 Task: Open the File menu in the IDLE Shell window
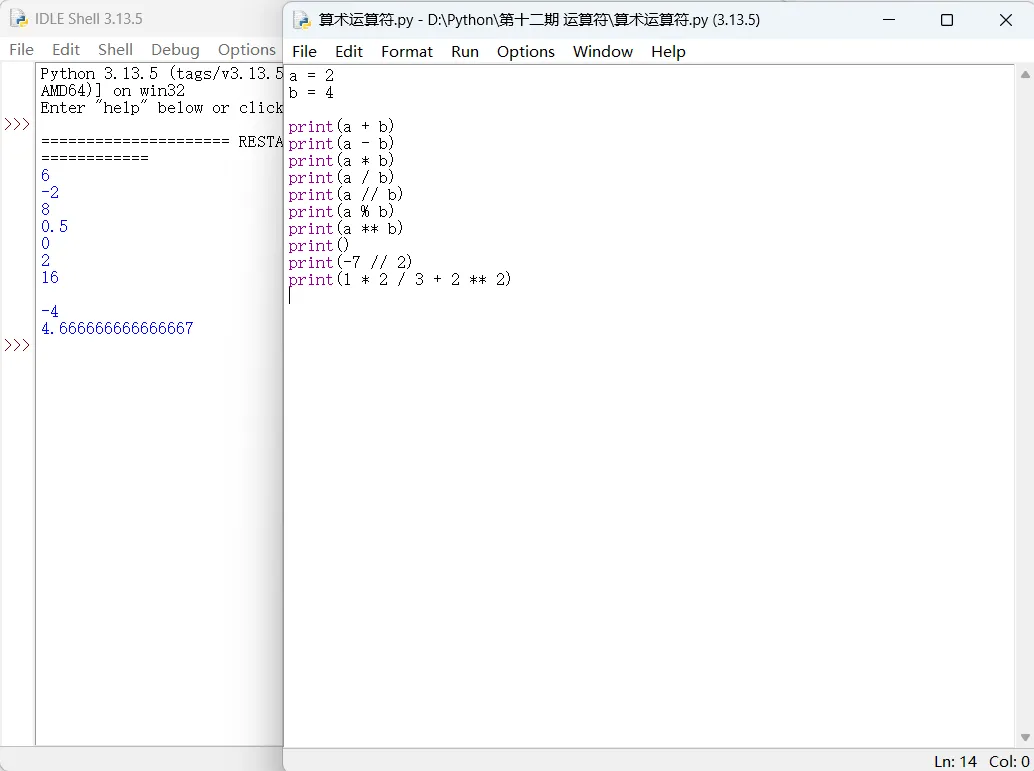(x=21, y=49)
